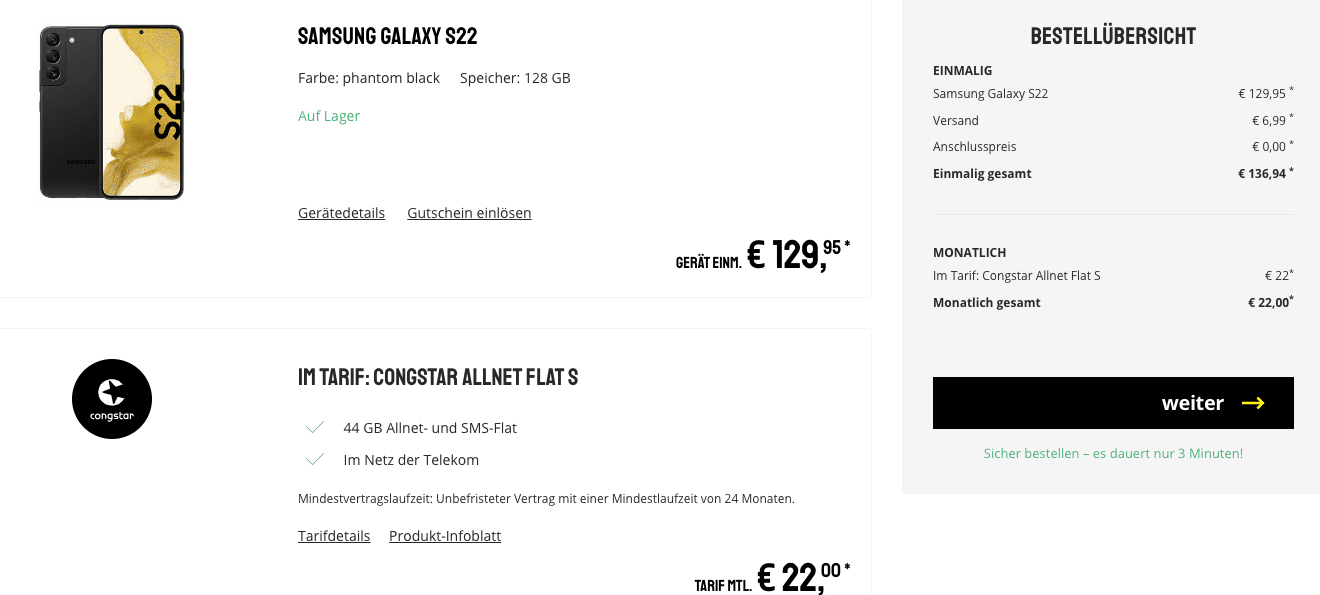The image size is (1320, 595).
Task: Click the Auf Lager availability text
Action: pyautogui.click(x=329, y=116)
